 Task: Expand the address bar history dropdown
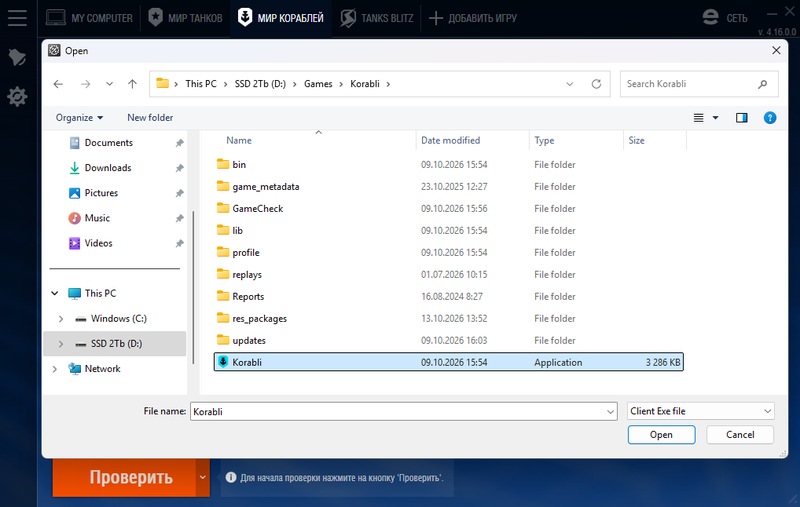pos(569,84)
